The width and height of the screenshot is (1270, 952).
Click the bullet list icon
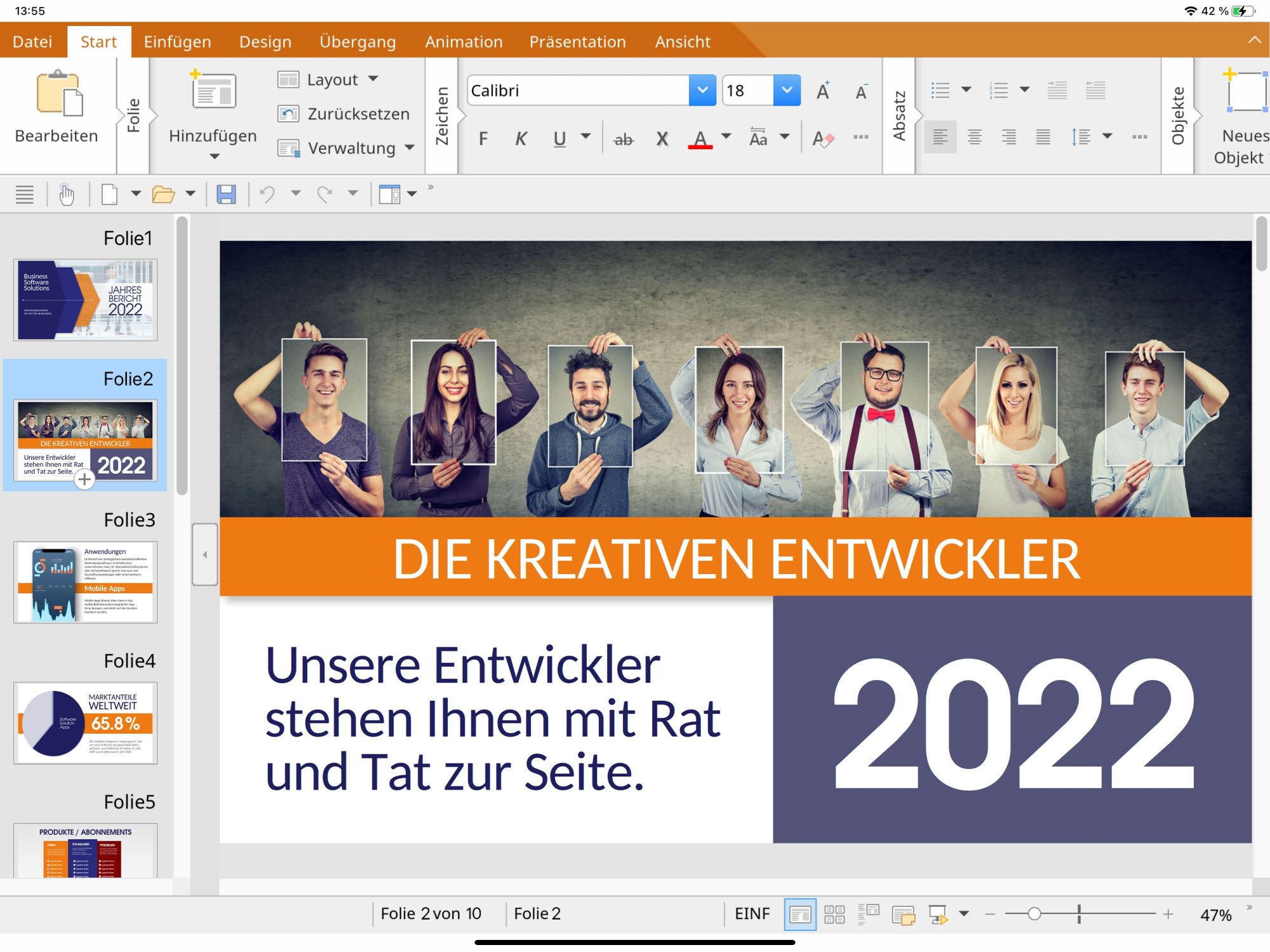[x=940, y=90]
